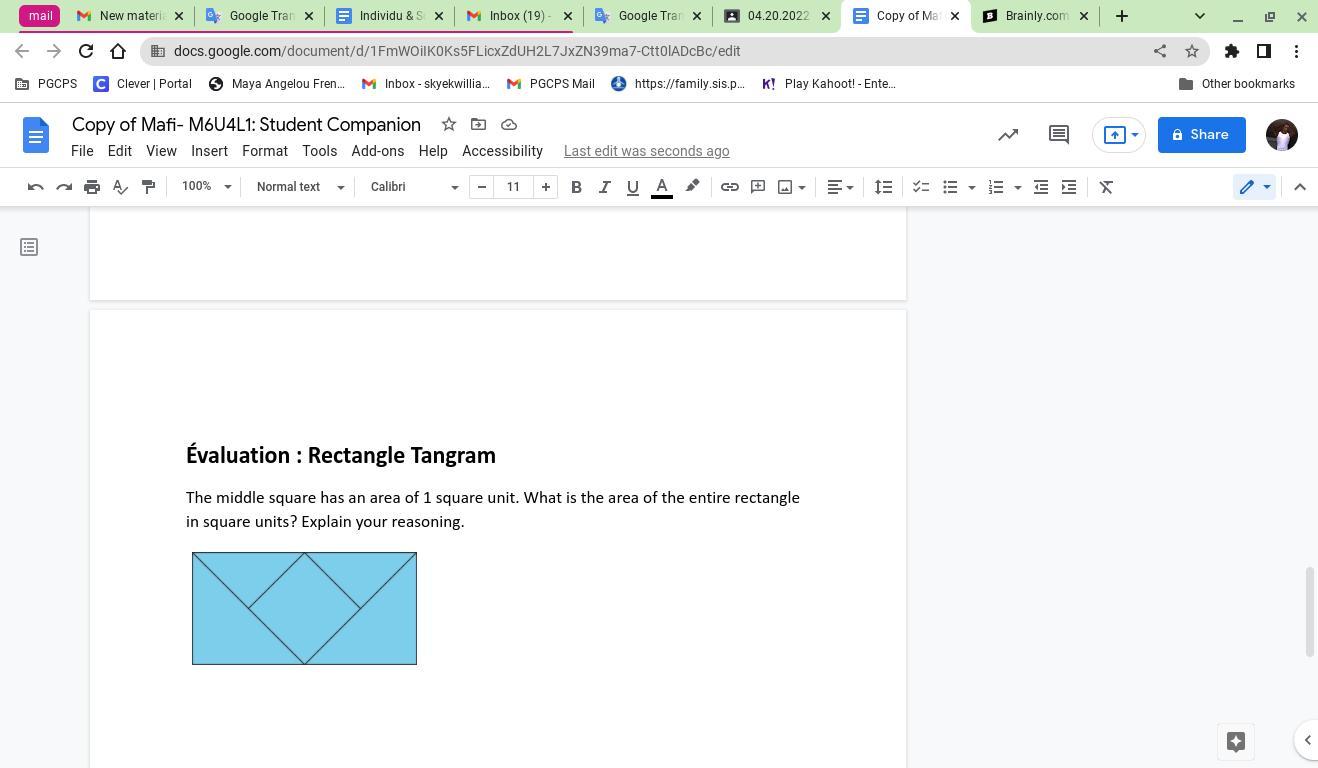Open the document outline icon
This screenshot has height=768, width=1318.
click(x=29, y=247)
